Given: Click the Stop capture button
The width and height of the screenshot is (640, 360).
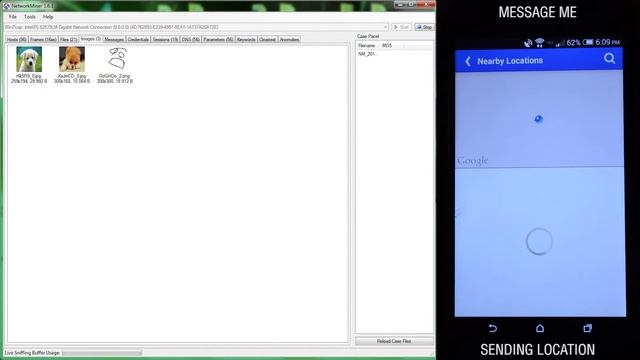Looking at the screenshot, I should click(424, 27).
